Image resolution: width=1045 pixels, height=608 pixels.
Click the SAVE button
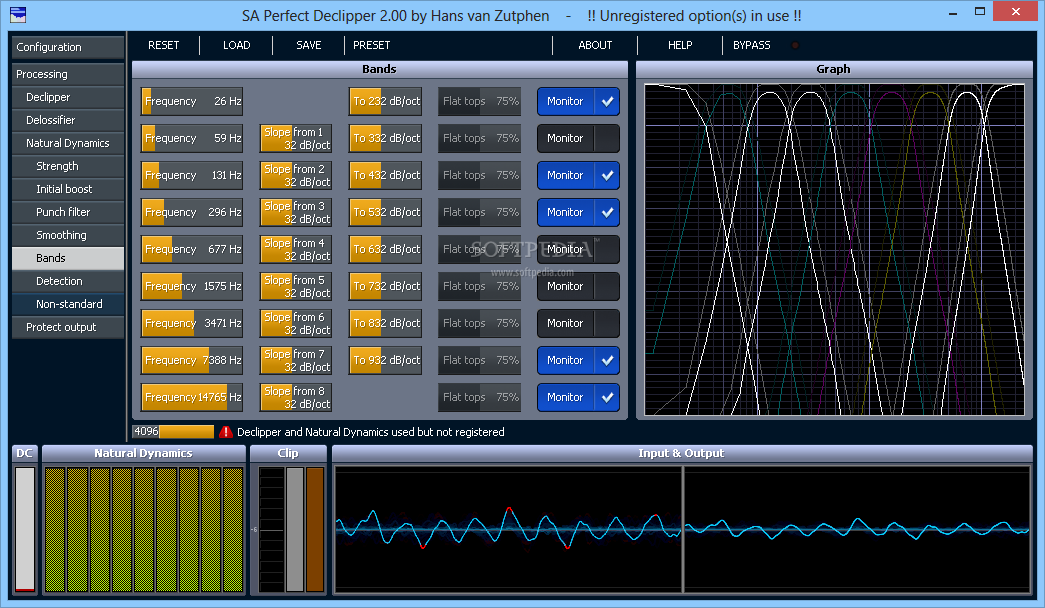[309, 45]
